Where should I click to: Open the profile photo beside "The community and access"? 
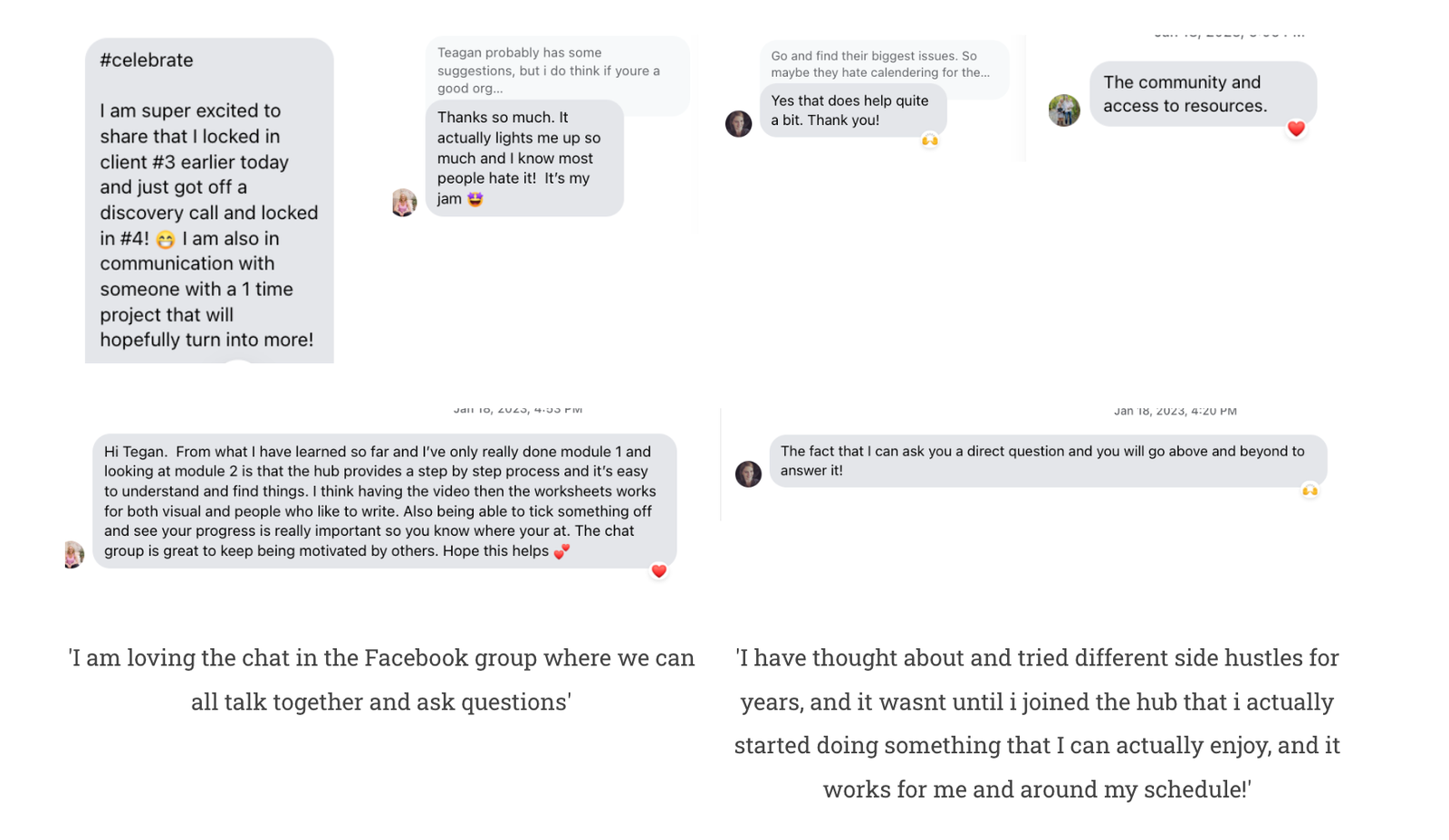pos(1064,110)
